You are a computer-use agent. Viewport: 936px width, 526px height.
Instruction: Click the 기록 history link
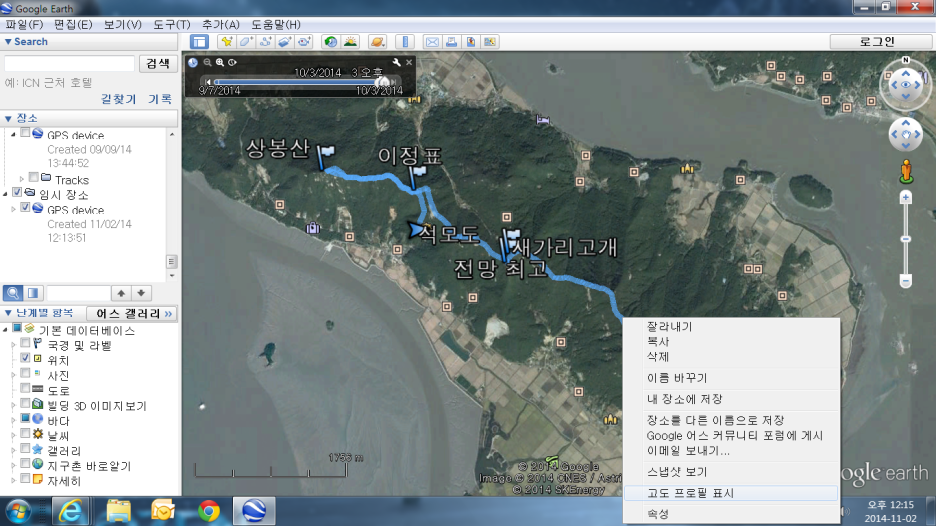point(159,99)
